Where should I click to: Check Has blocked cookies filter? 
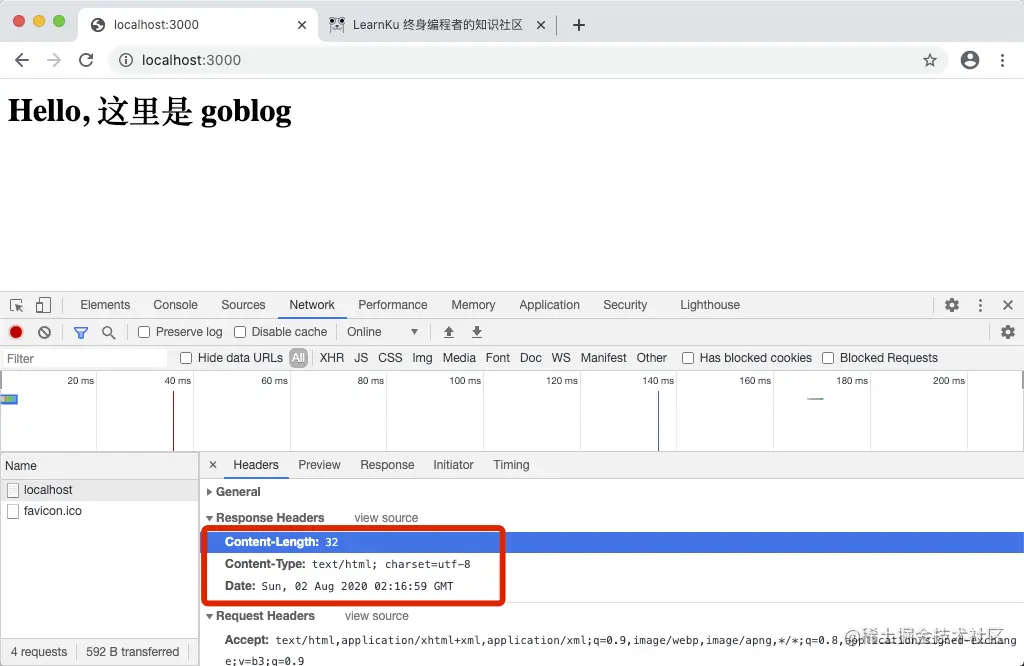[x=688, y=358]
